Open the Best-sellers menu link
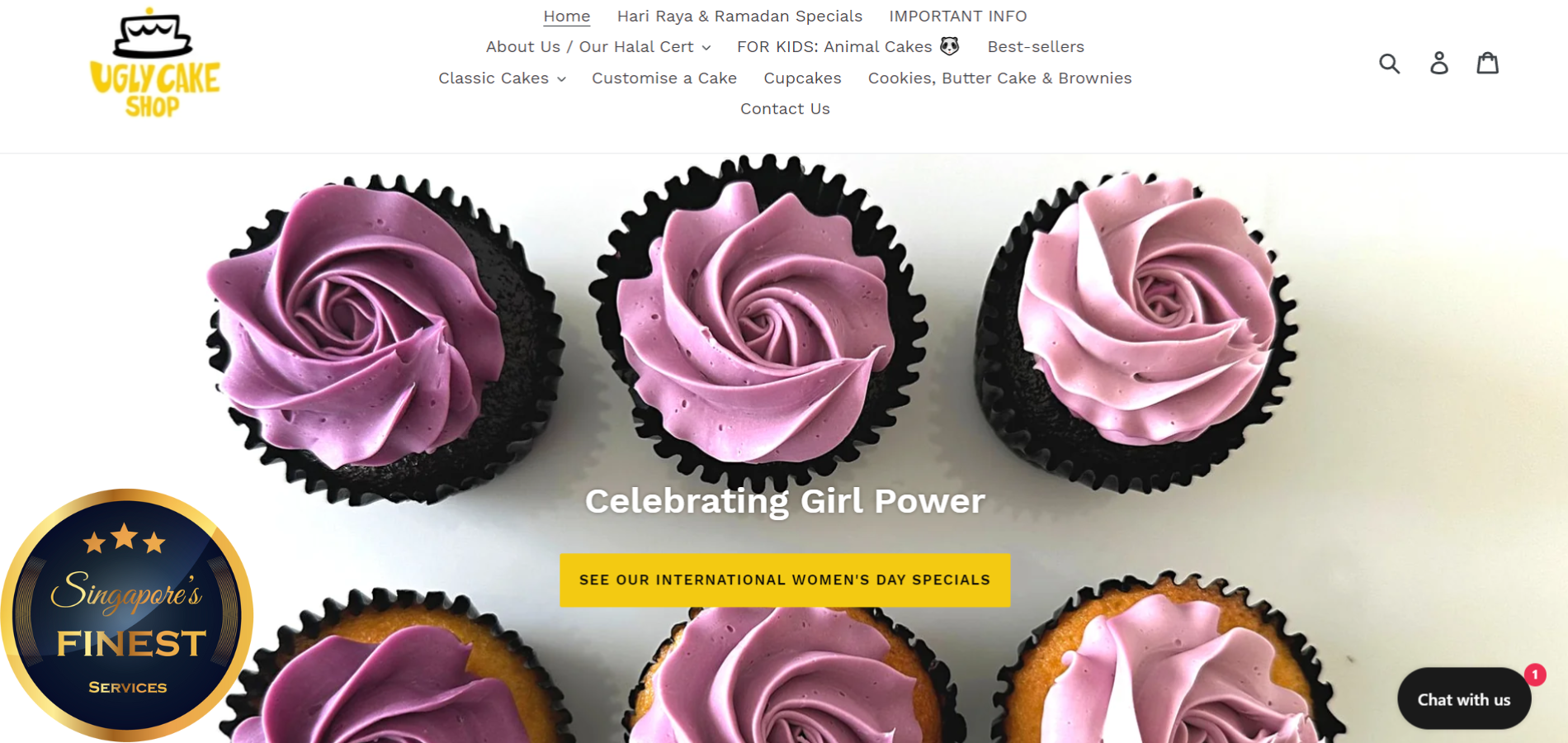Viewport: 1568px width, 743px height. (x=1036, y=47)
